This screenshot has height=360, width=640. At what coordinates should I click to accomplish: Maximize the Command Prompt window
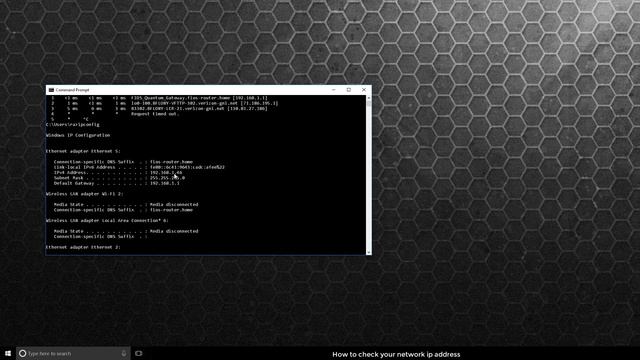coord(349,90)
